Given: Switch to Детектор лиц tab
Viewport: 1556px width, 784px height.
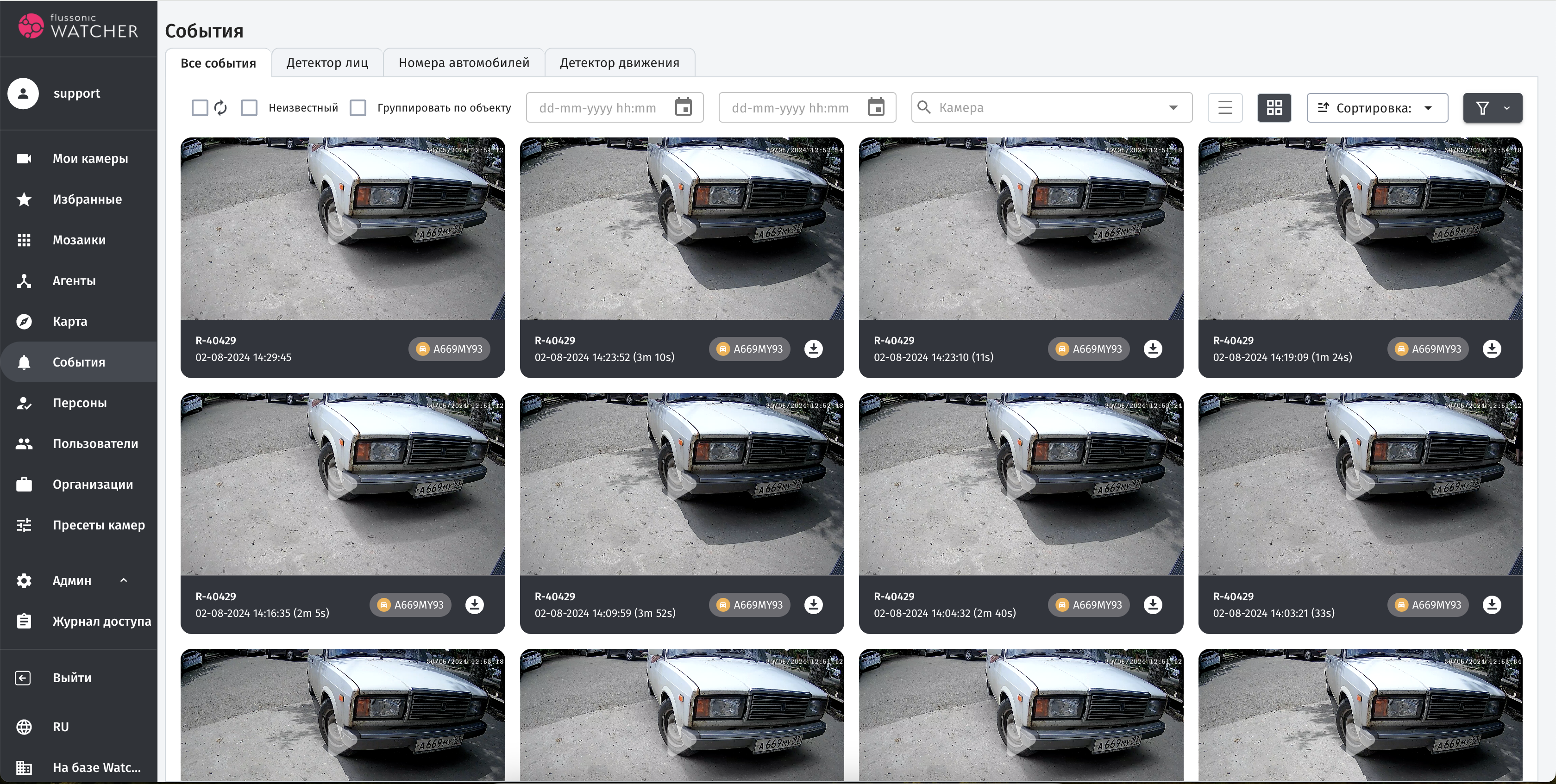Looking at the screenshot, I should click(x=327, y=63).
